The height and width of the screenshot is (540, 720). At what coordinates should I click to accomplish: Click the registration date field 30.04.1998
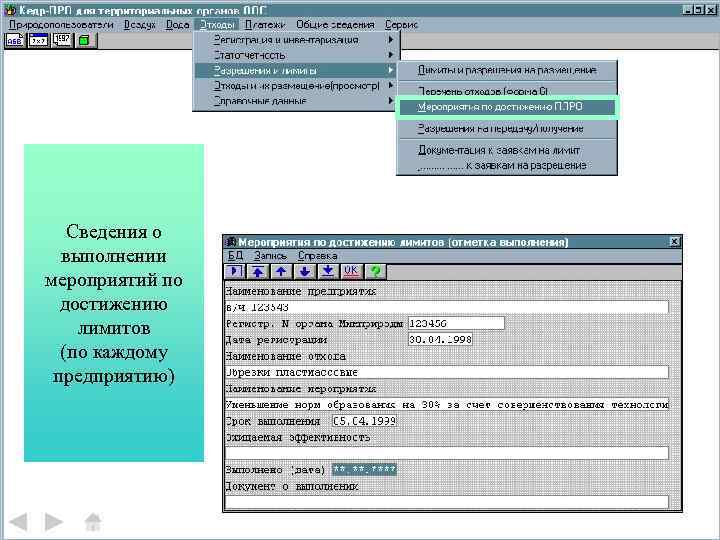(440, 340)
